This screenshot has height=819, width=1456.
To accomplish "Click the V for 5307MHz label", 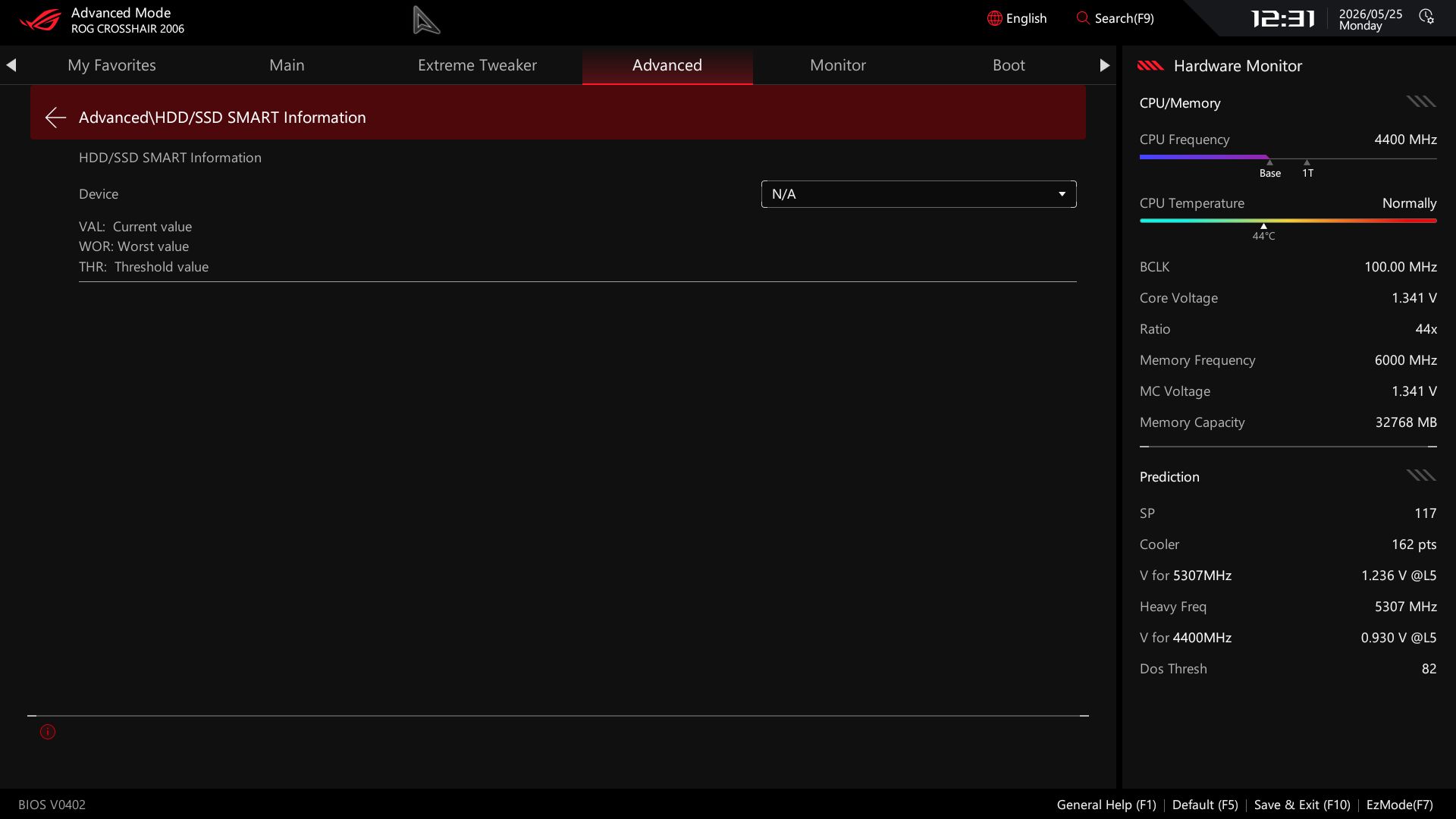I will [1185, 576].
